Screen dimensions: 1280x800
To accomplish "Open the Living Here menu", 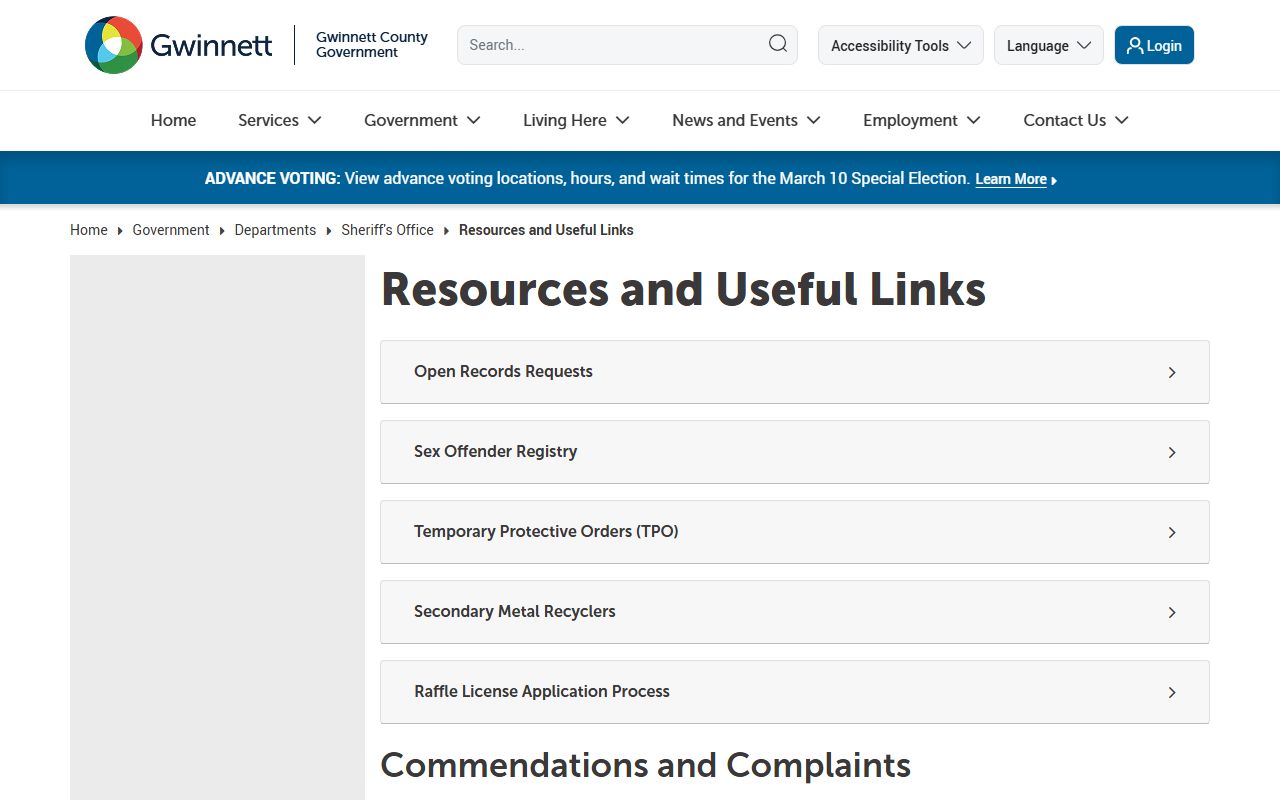I will 576,120.
